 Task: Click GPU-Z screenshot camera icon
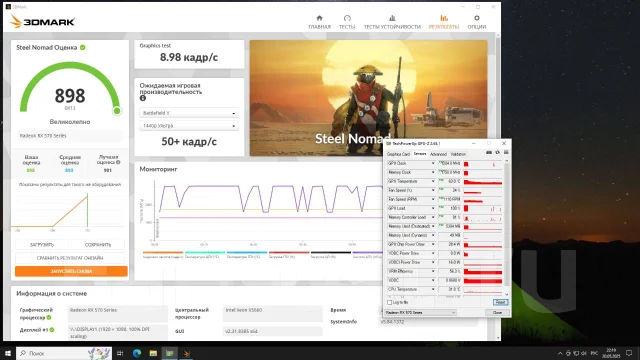(x=489, y=153)
